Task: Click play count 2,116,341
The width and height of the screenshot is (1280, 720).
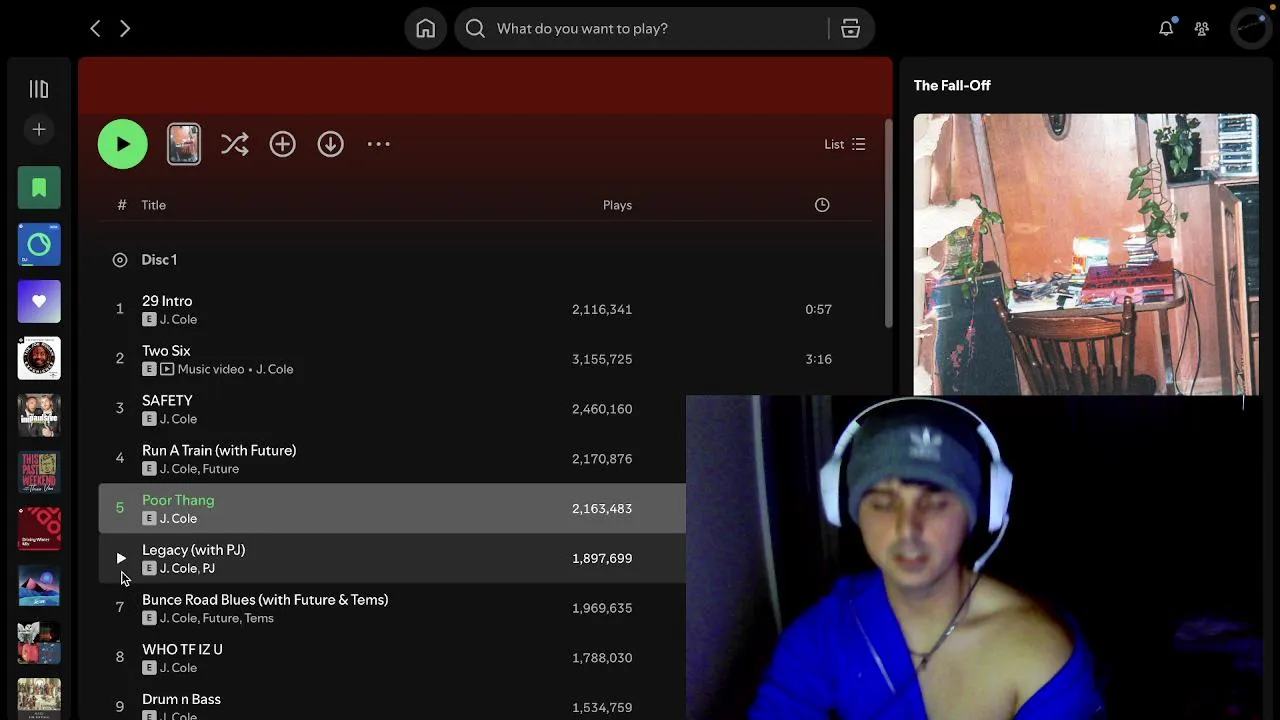Action: tap(602, 310)
